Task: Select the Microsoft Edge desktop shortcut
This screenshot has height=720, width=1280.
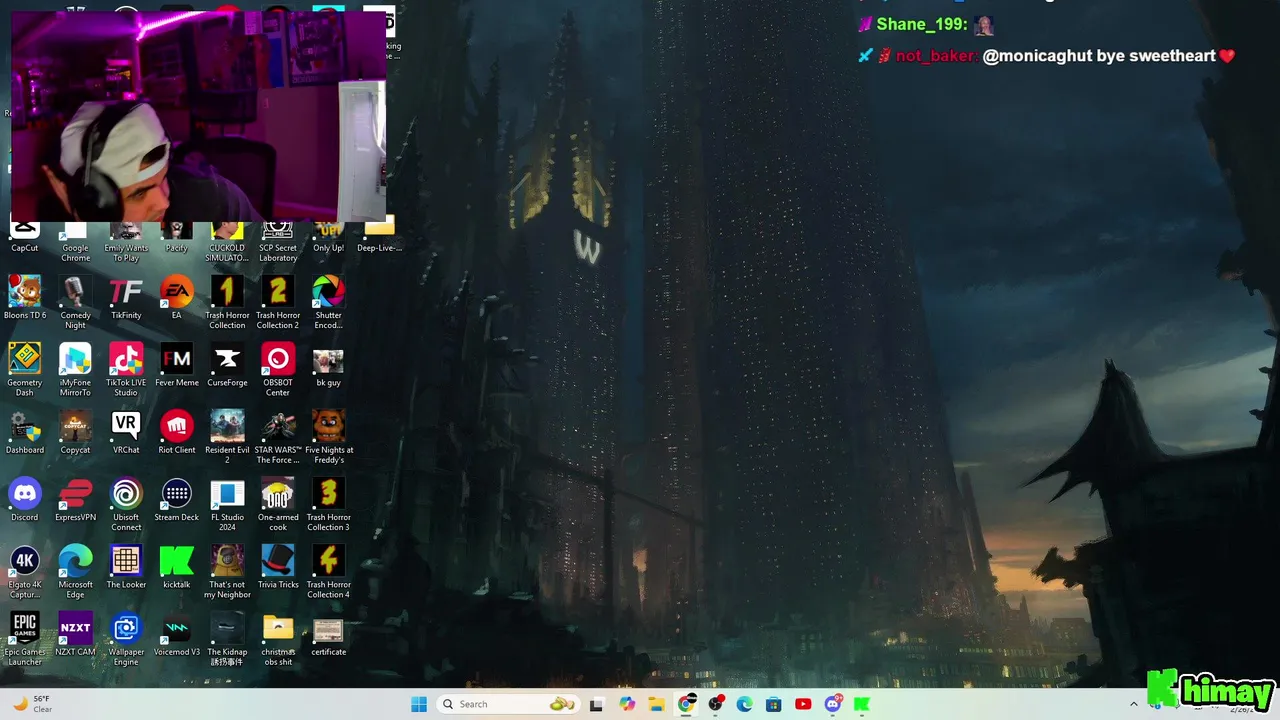Action: pos(75,572)
